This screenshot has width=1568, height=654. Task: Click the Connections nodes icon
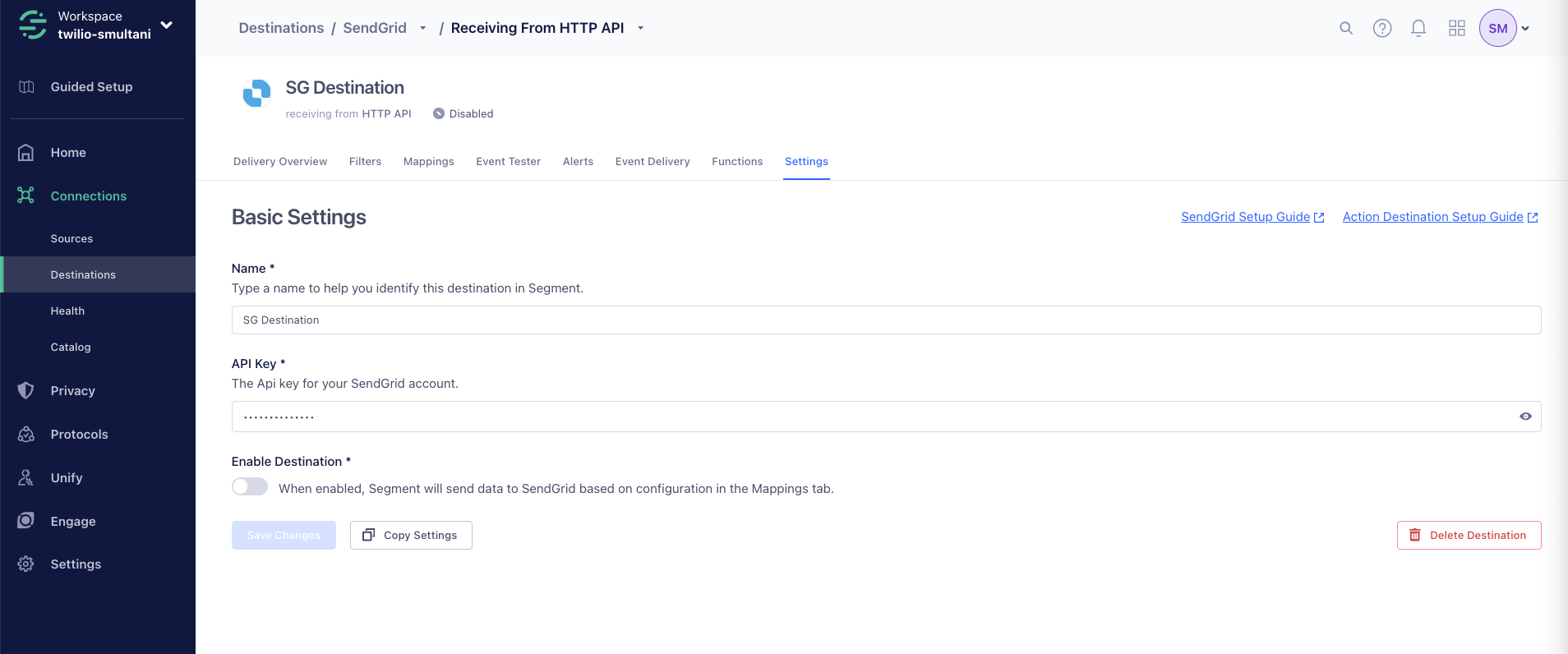tap(26, 196)
